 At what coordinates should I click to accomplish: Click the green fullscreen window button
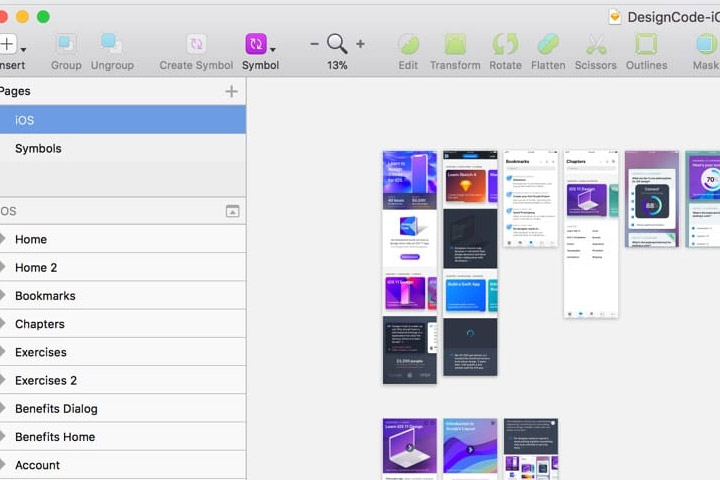click(x=43, y=17)
